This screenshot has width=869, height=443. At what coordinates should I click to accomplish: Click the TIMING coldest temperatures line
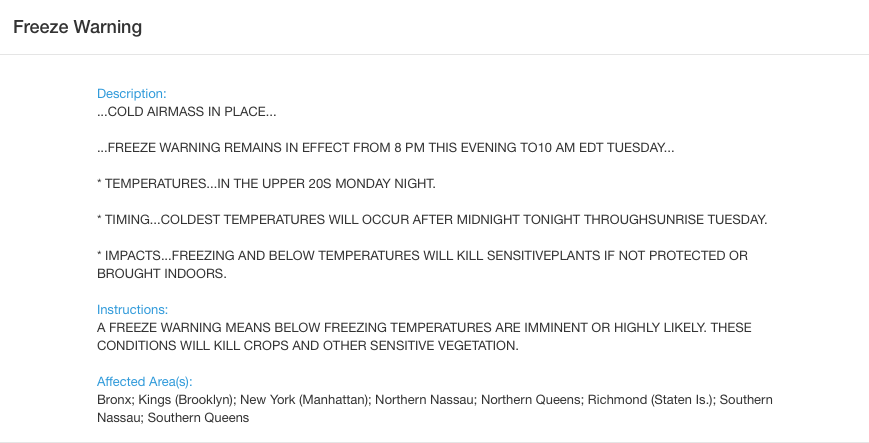432,220
